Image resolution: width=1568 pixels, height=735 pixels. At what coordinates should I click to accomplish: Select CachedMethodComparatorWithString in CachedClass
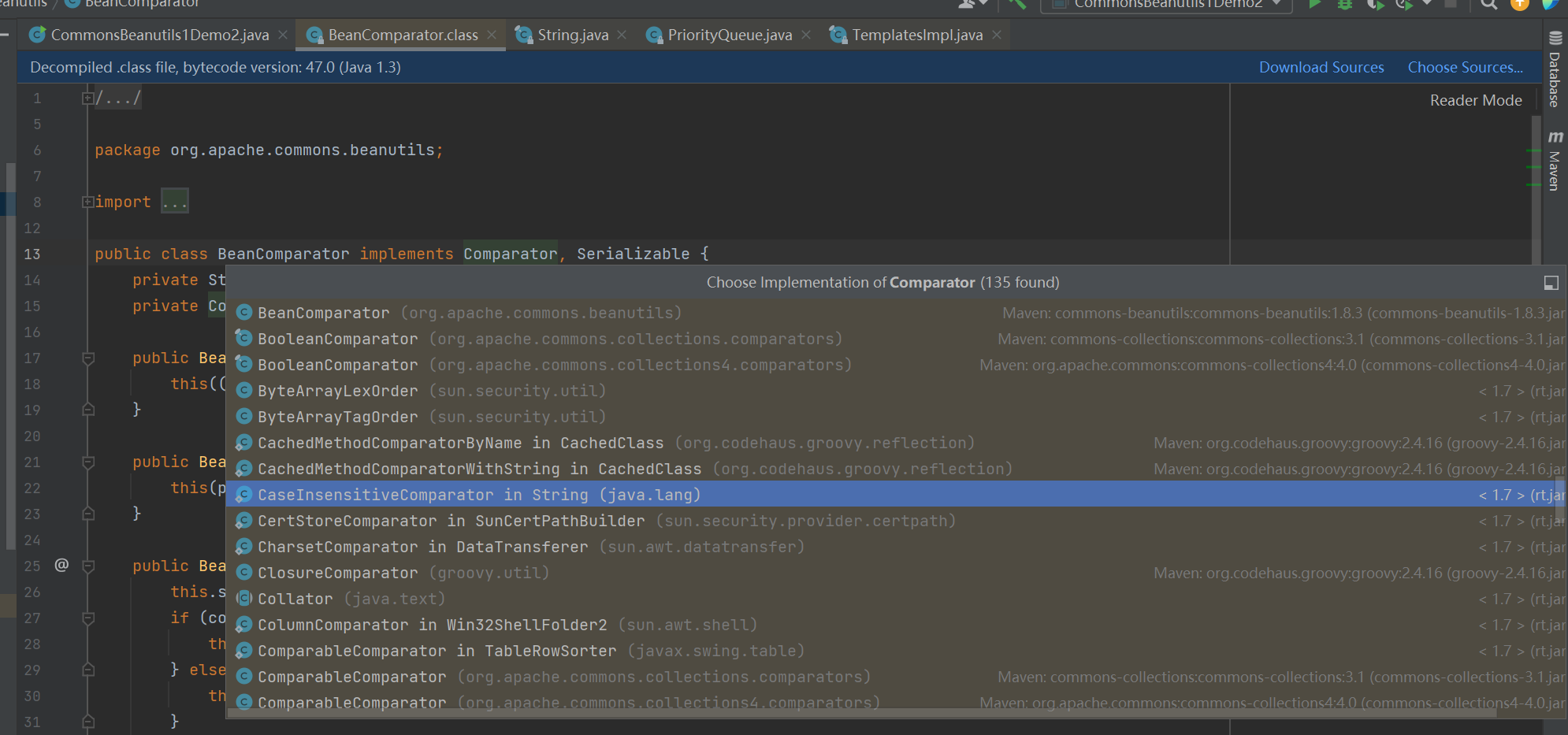pos(896,469)
